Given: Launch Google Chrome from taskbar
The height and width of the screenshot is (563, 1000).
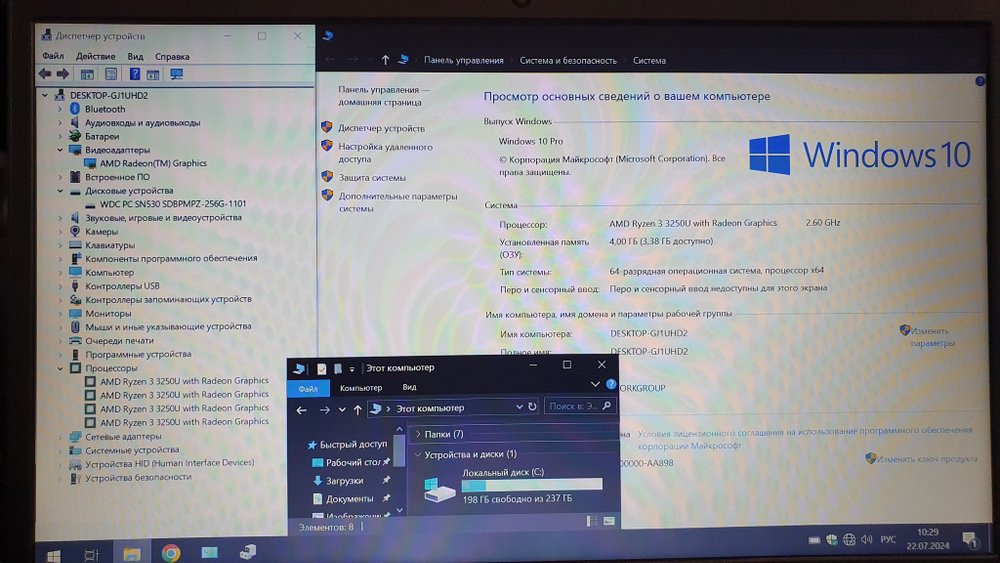Looking at the screenshot, I should [x=171, y=553].
